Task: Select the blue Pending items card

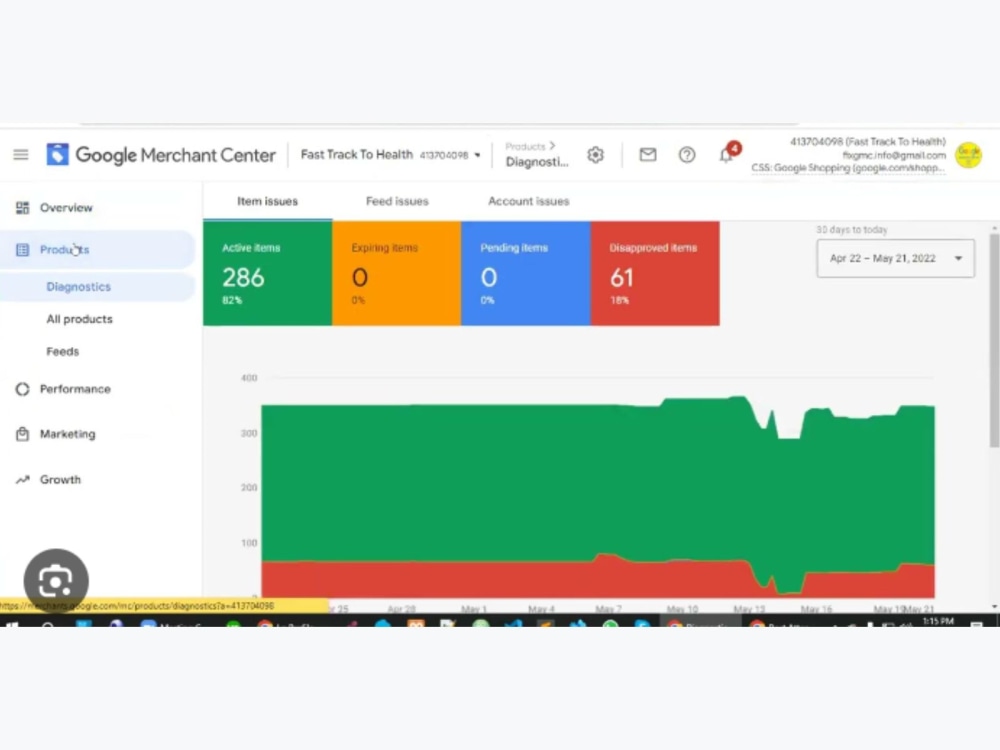Action: coord(526,274)
